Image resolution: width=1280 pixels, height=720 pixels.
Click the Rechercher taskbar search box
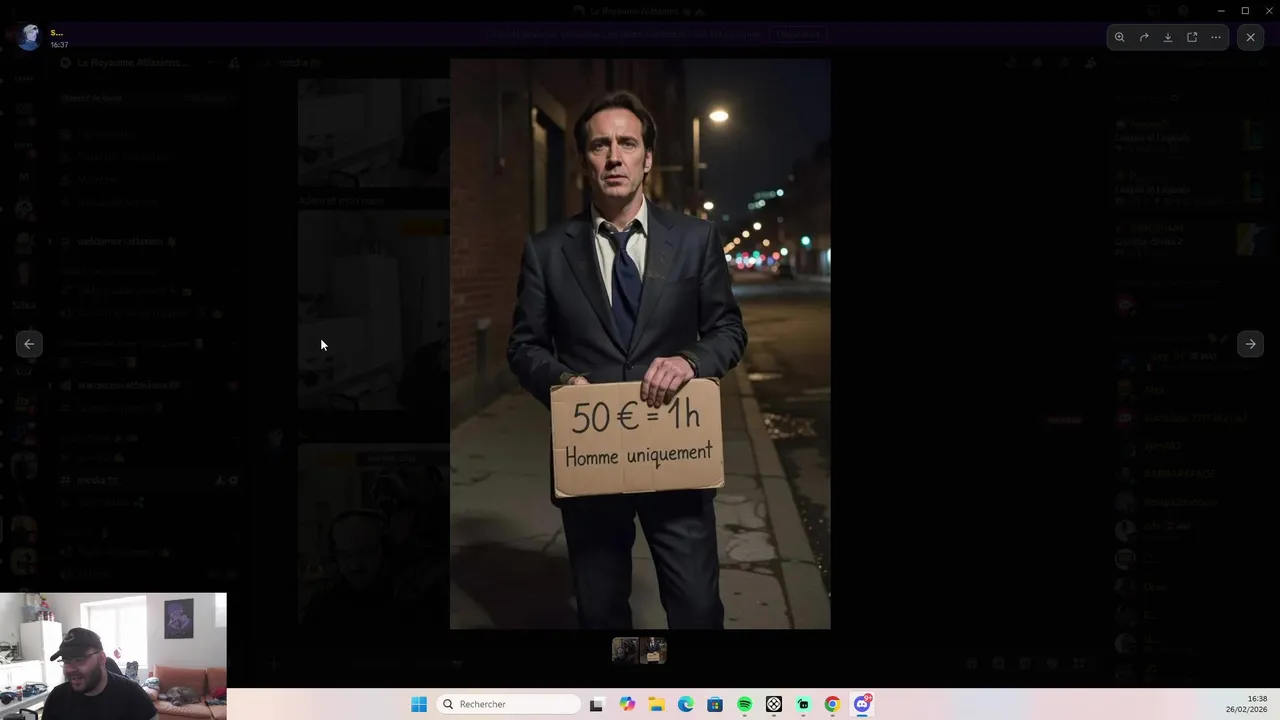pyautogui.click(x=508, y=704)
